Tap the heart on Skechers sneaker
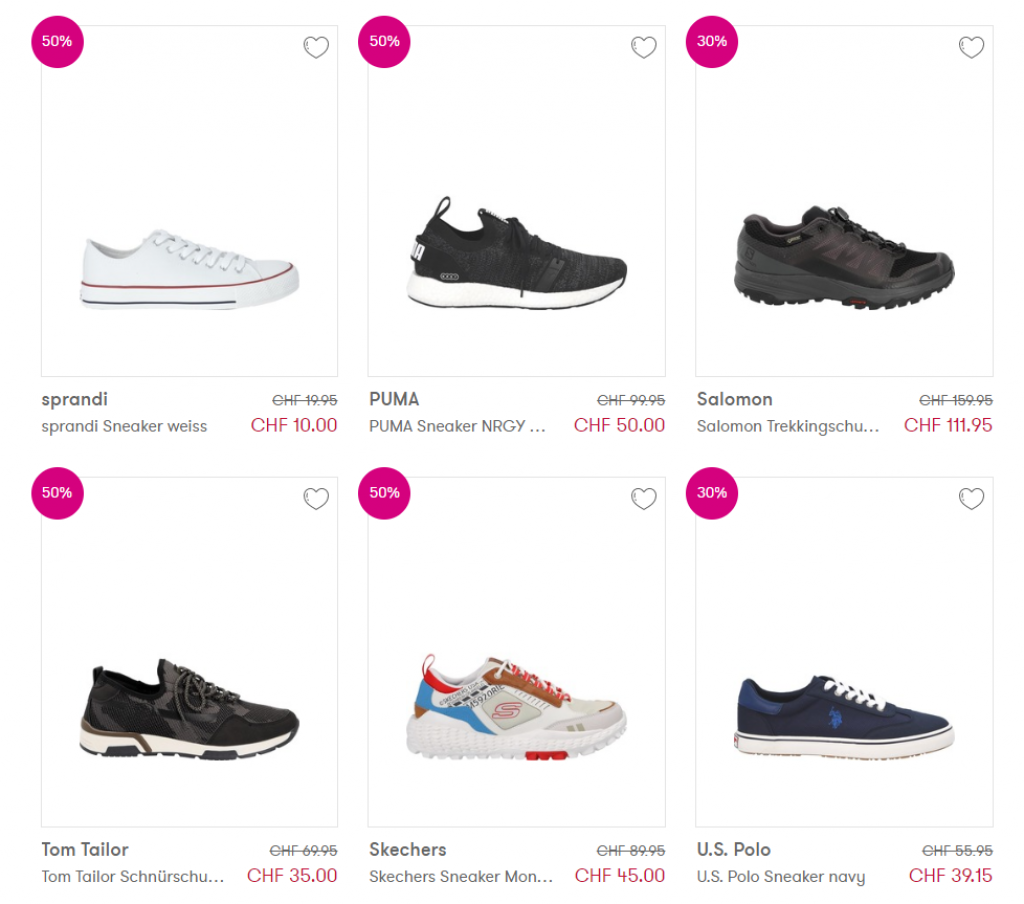 [643, 498]
